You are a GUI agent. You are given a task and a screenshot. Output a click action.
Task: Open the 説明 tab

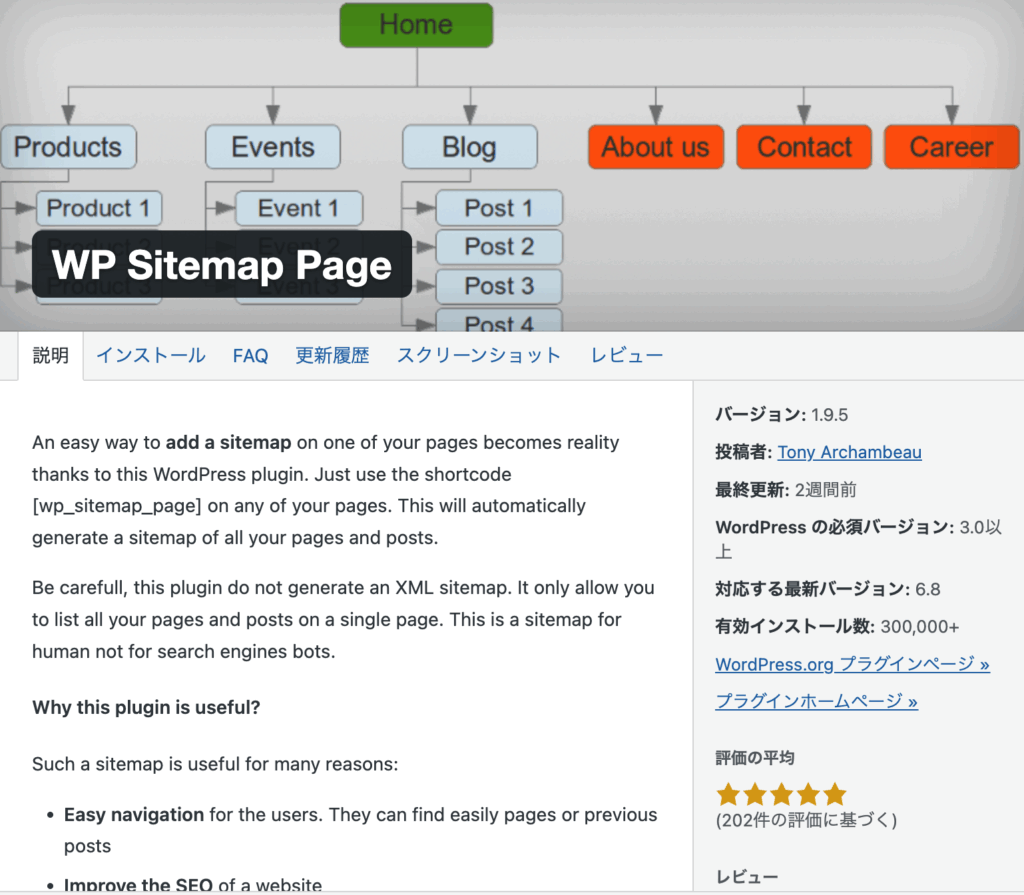[x=50, y=355]
